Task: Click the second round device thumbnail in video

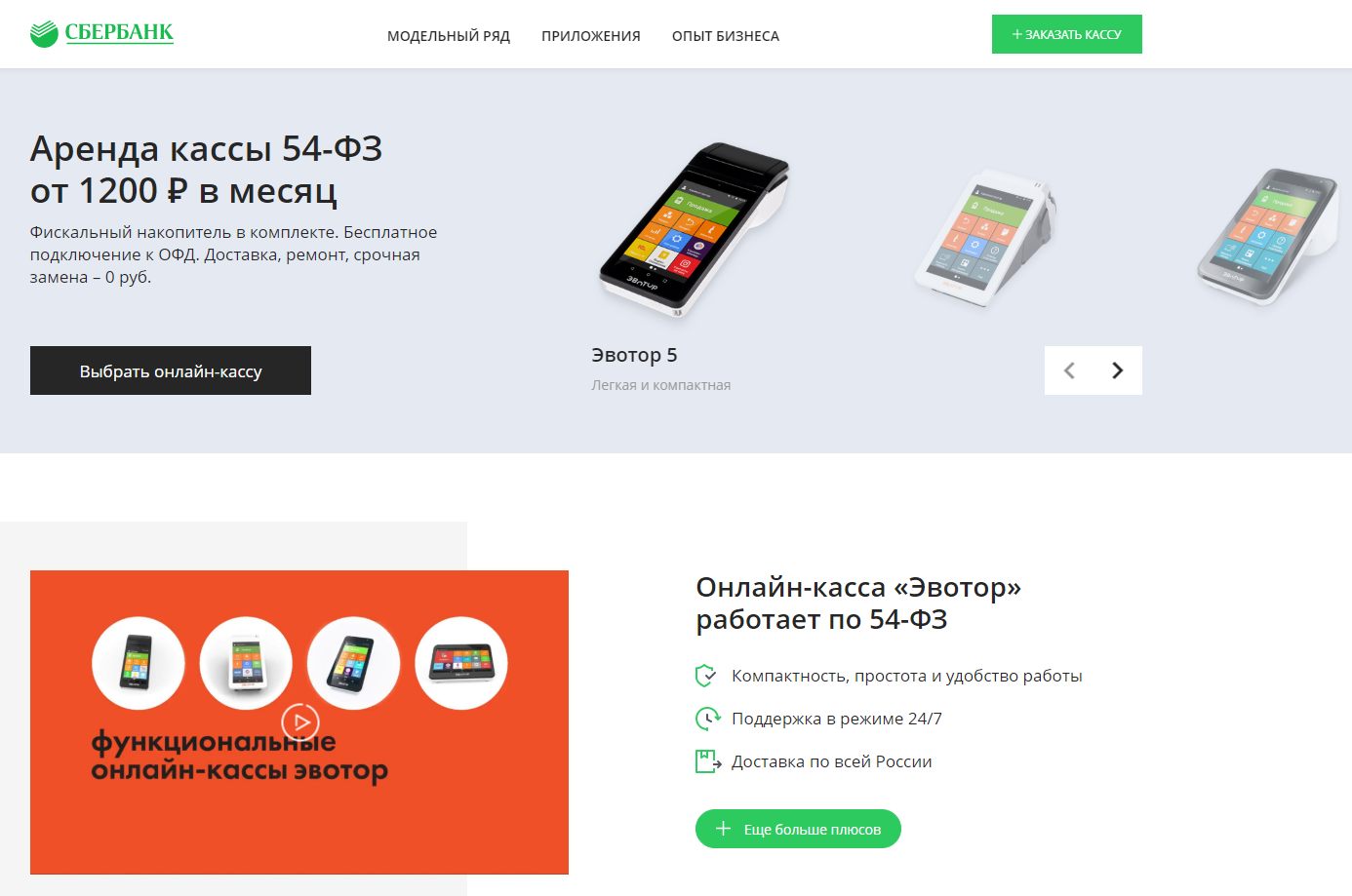Action: [246, 663]
